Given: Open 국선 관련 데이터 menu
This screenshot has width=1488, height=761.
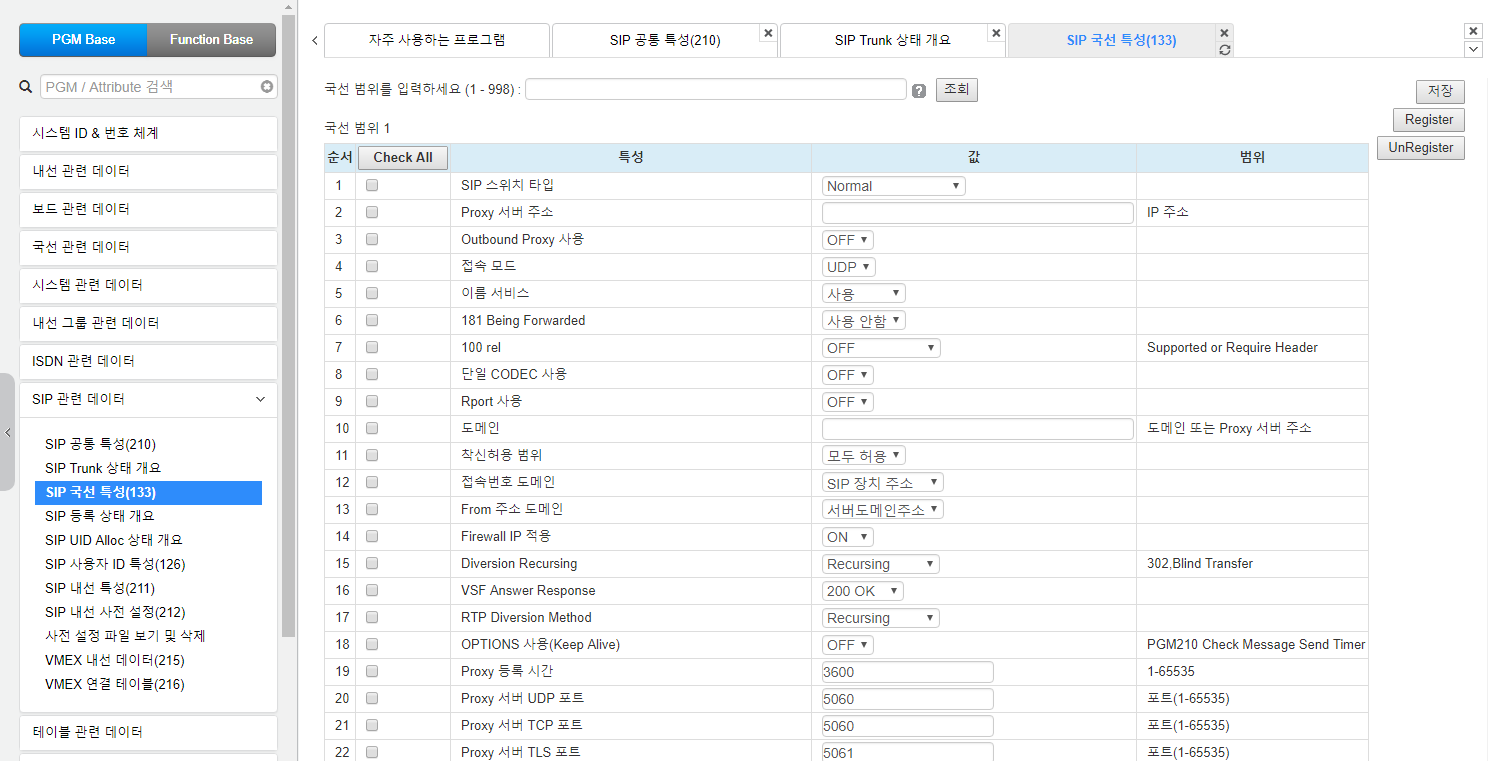Looking at the screenshot, I should click(148, 247).
